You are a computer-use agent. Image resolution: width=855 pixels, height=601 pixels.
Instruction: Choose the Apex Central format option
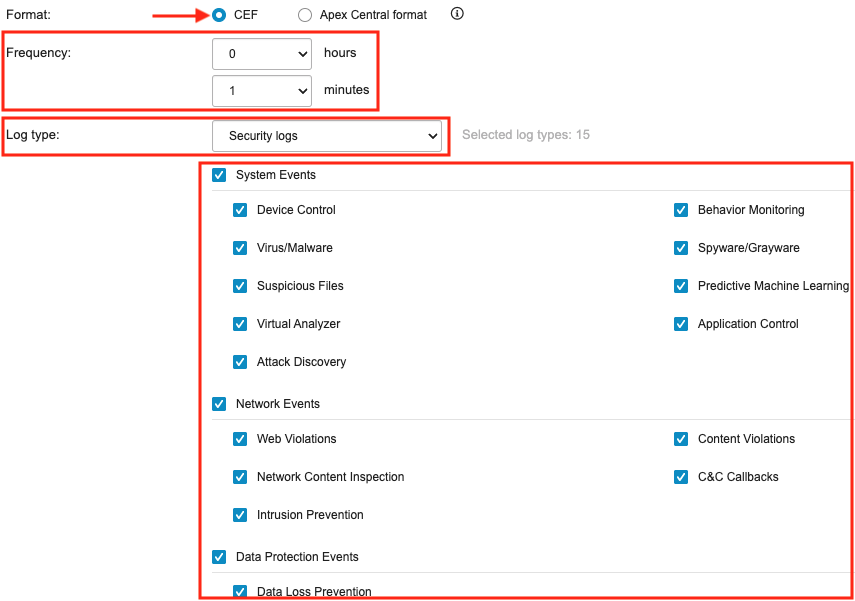(x=305, y=15)
